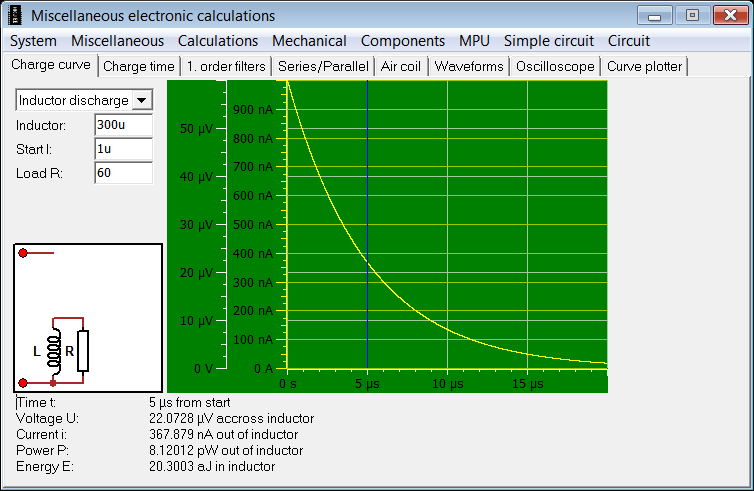
Task: Click the Inductor value input field
Action: [x=123, y=125]
